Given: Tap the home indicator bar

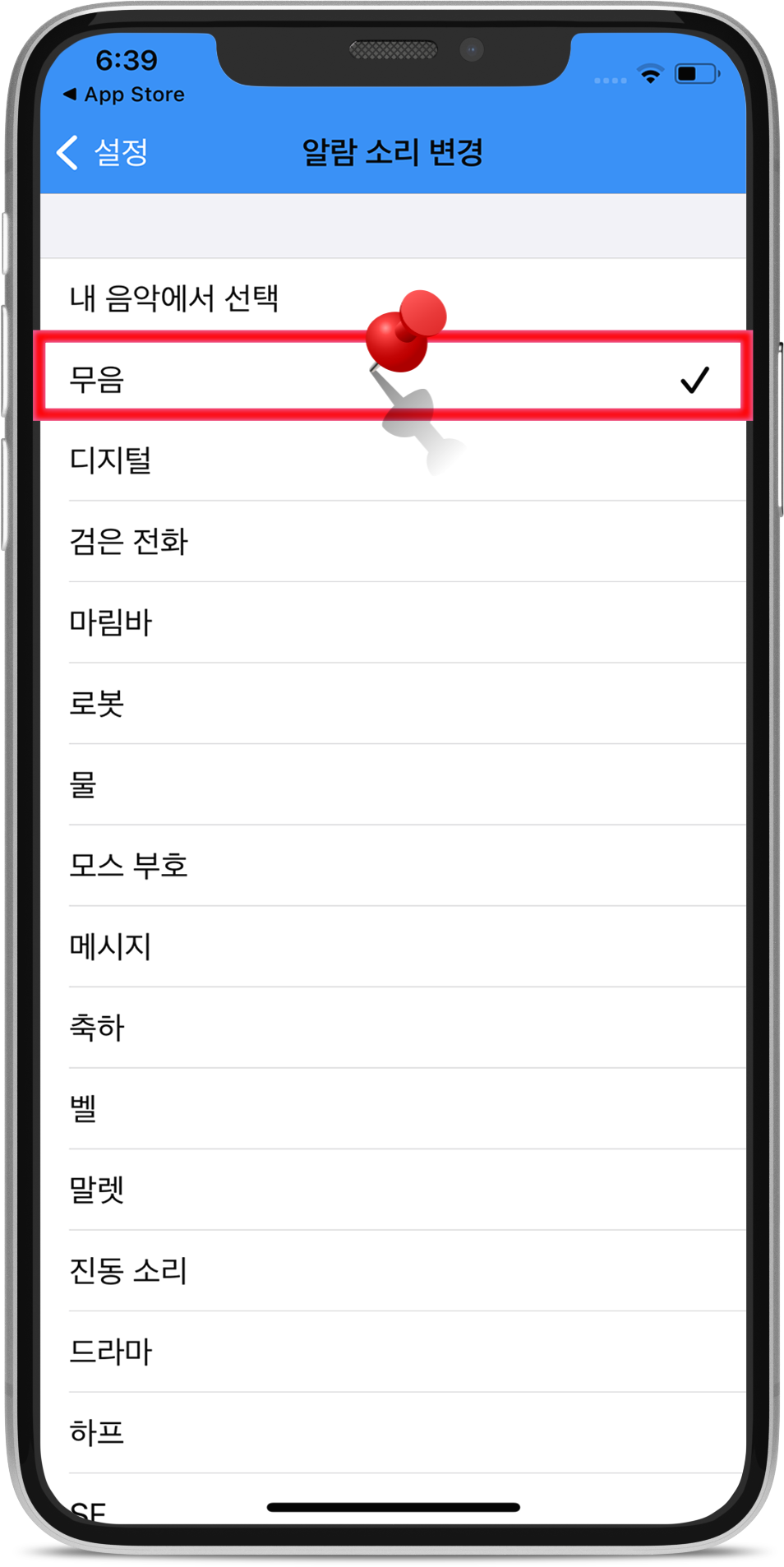Looking at the screenshot, I should 393,1507.
